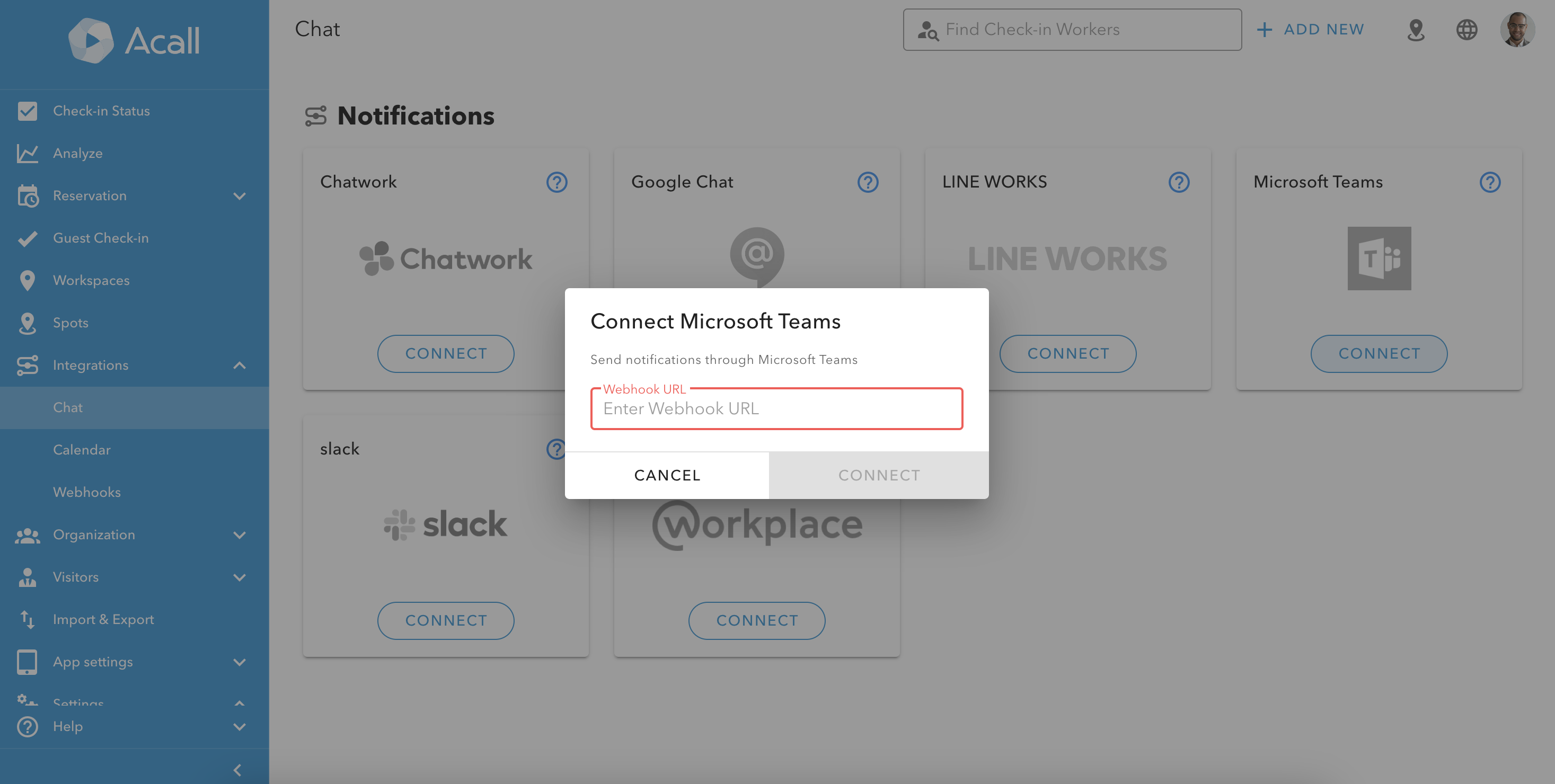Click the plus icon beside ADD NEW
This screenshot has height=784, width=1555.
[1264, 30]
